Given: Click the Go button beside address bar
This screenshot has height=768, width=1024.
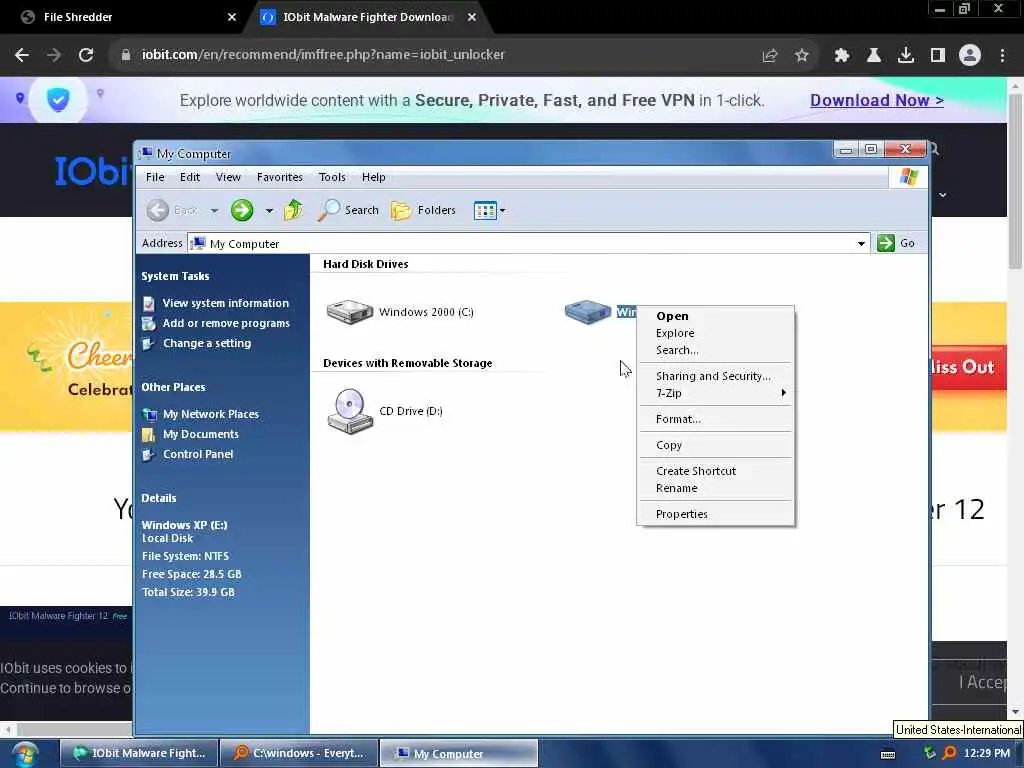Looking at the screenshot, I should click(x=896, y=243).
